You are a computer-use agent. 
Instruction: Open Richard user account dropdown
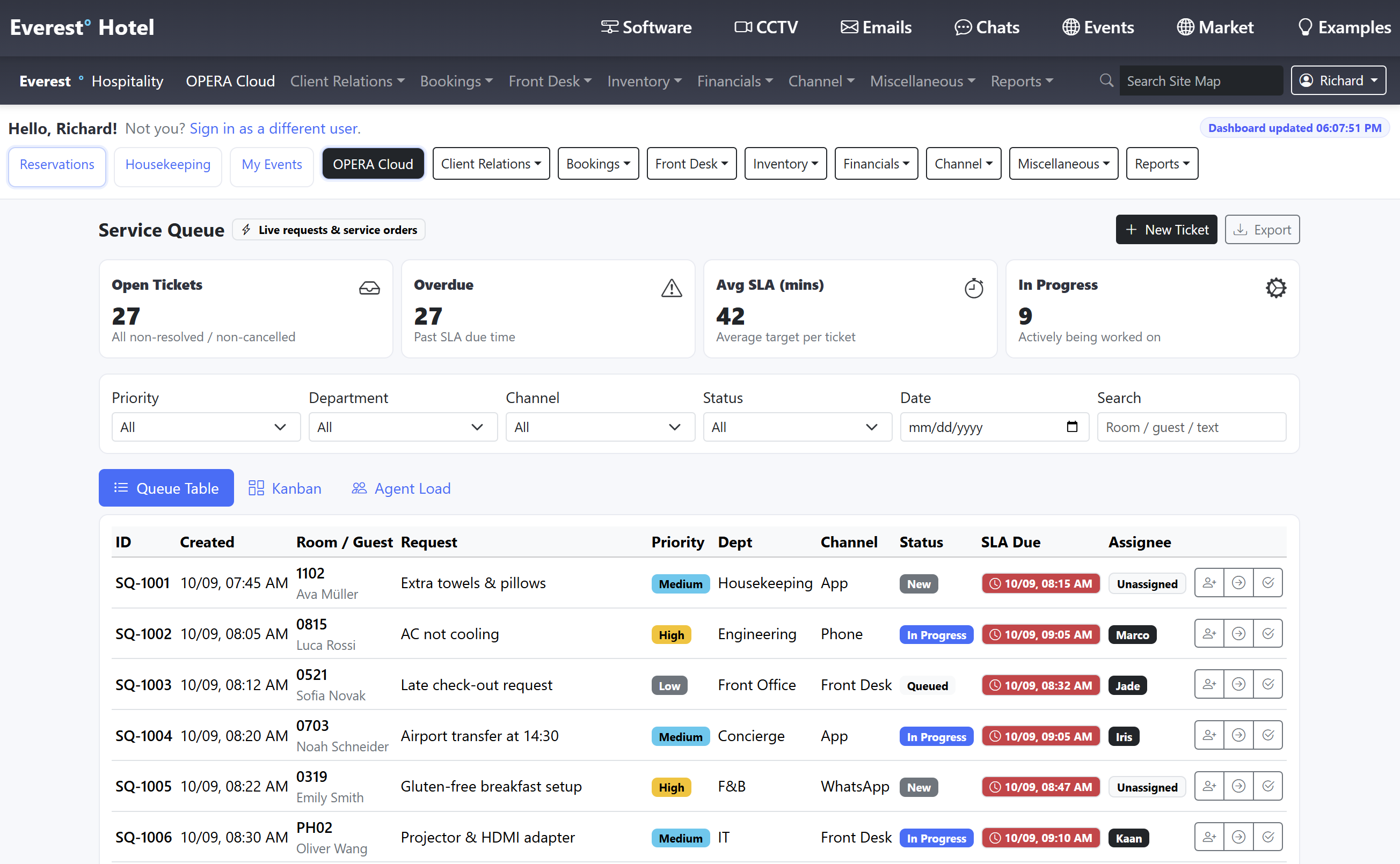click(x=1338, y=80)
